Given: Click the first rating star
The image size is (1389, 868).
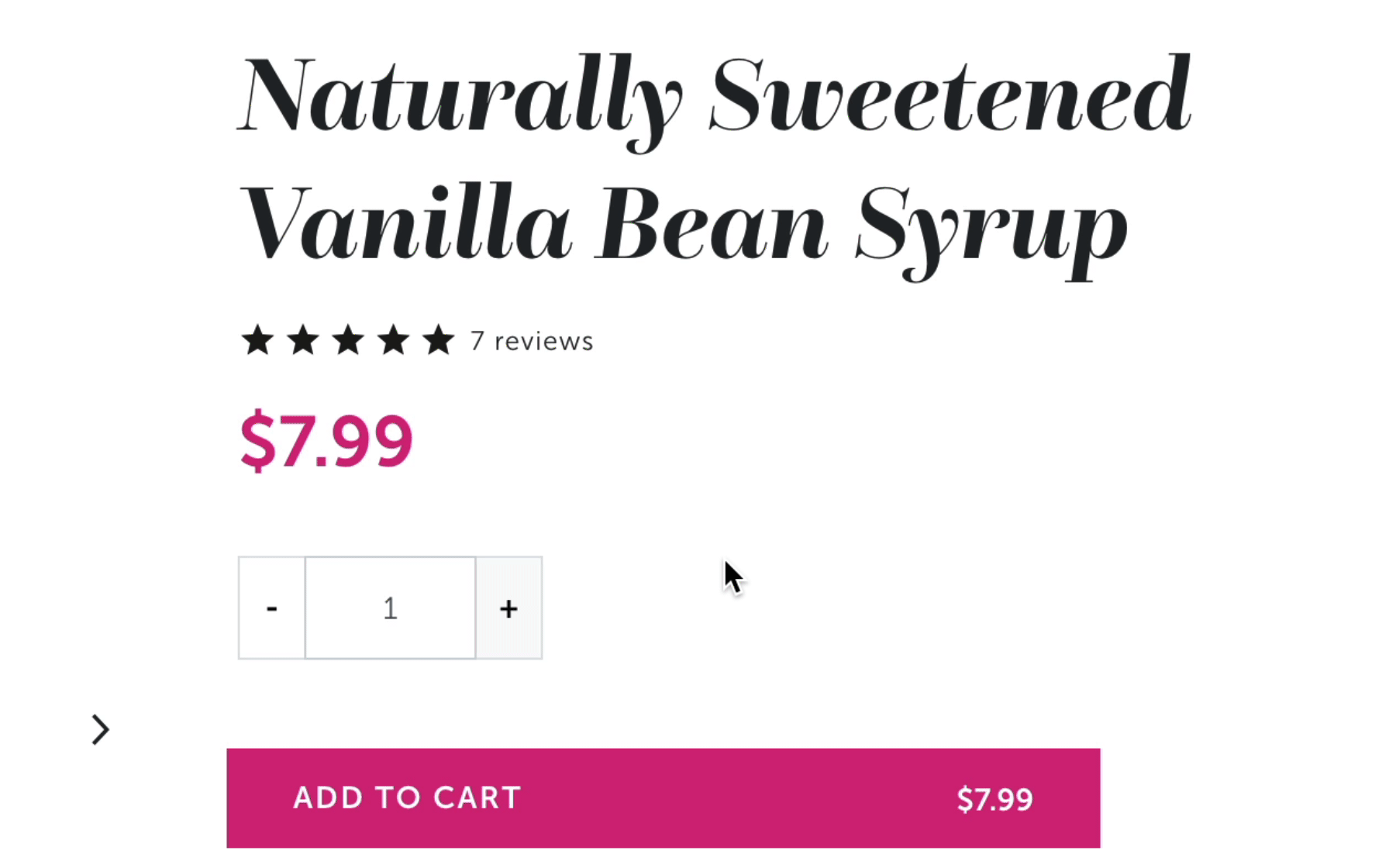Looking at the screenshot, I should tap(257, 341).
